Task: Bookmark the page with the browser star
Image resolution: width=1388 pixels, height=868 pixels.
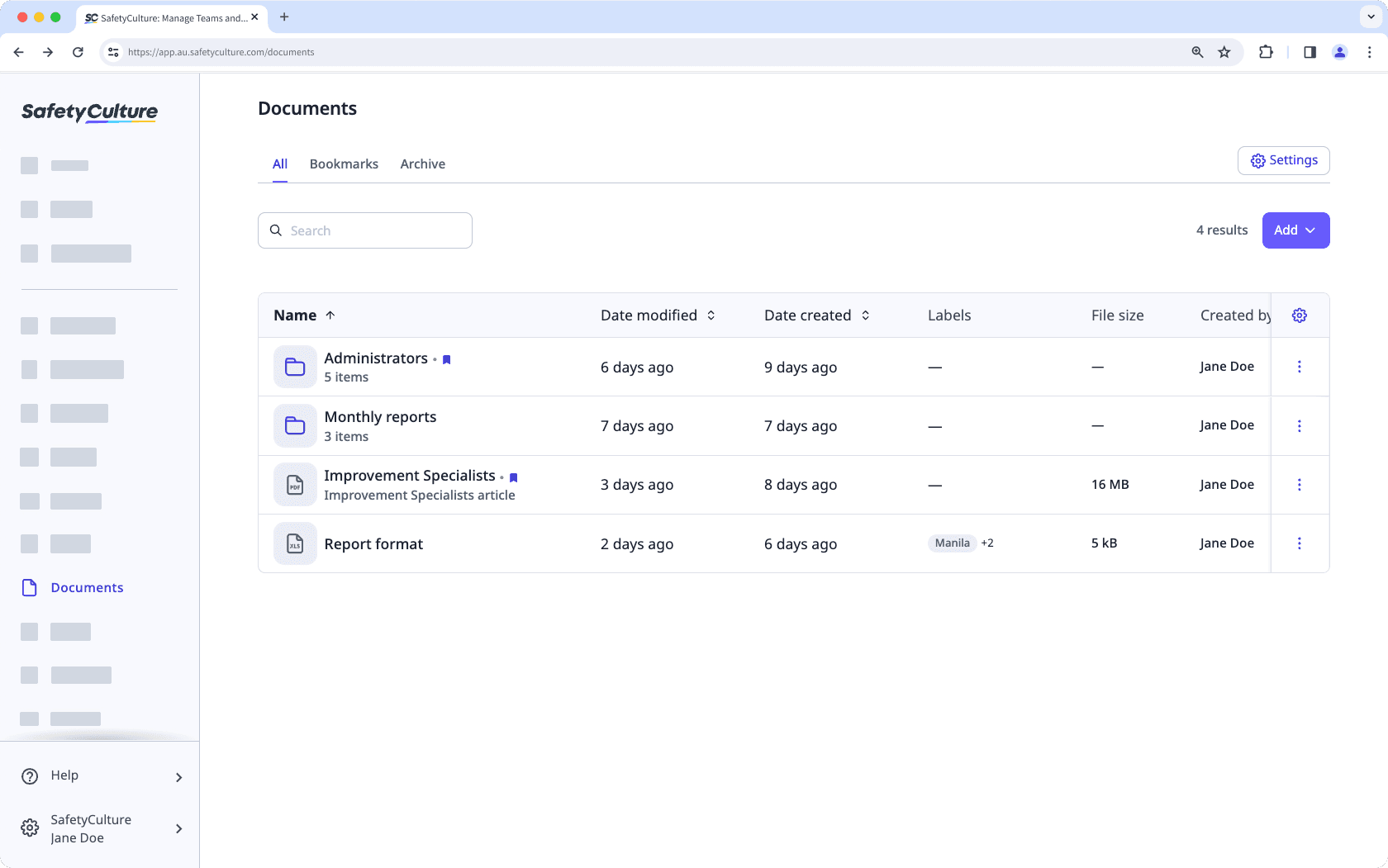Action: pyautogui.click(x=1224, y=52)
